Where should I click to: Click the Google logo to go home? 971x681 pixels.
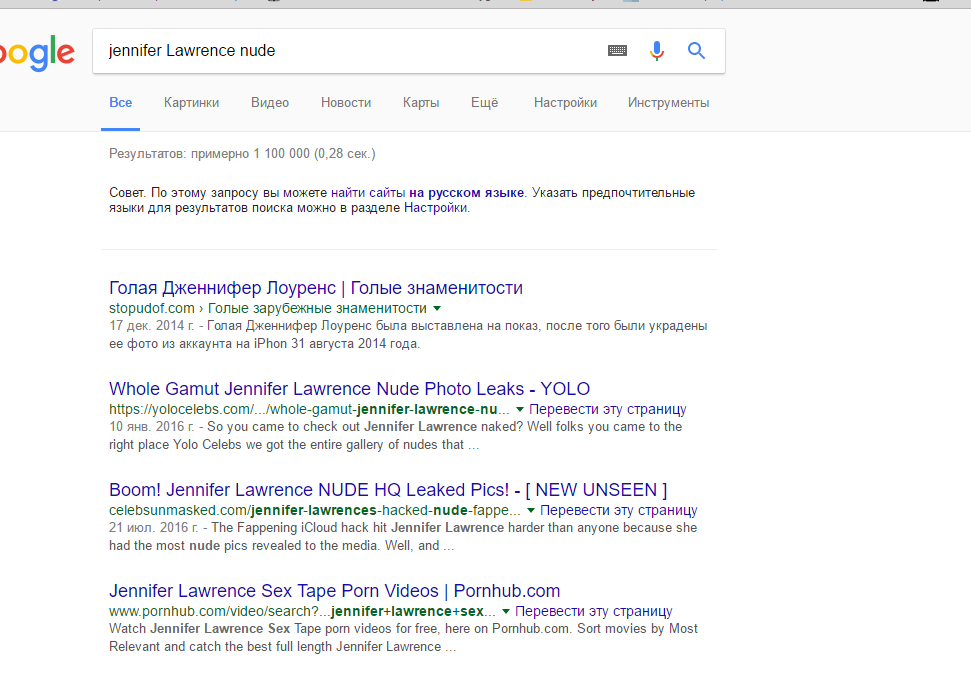tap(35, 53)
